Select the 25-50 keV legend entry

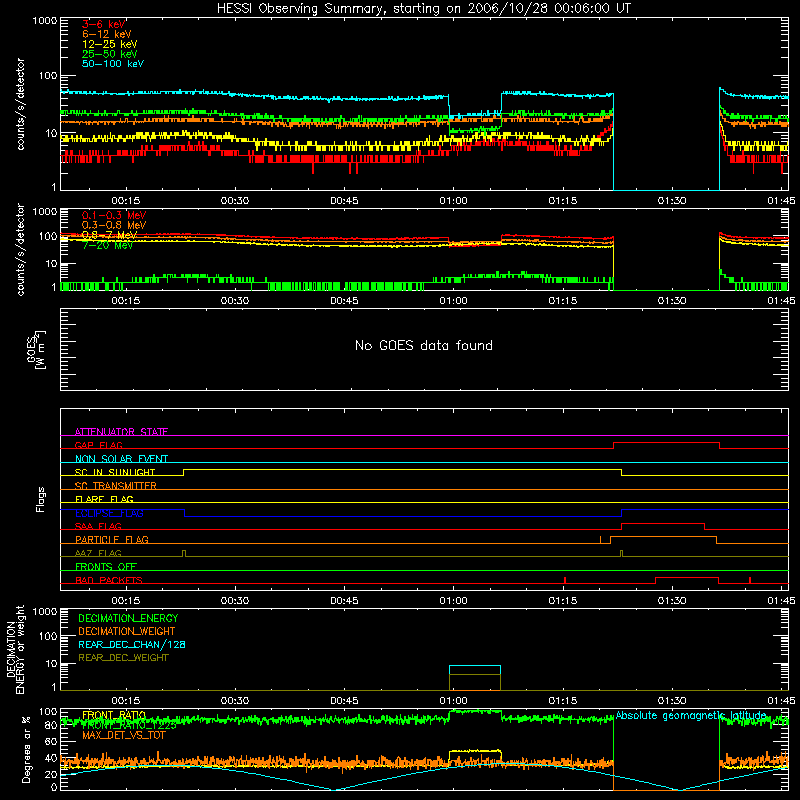[110, 54]
